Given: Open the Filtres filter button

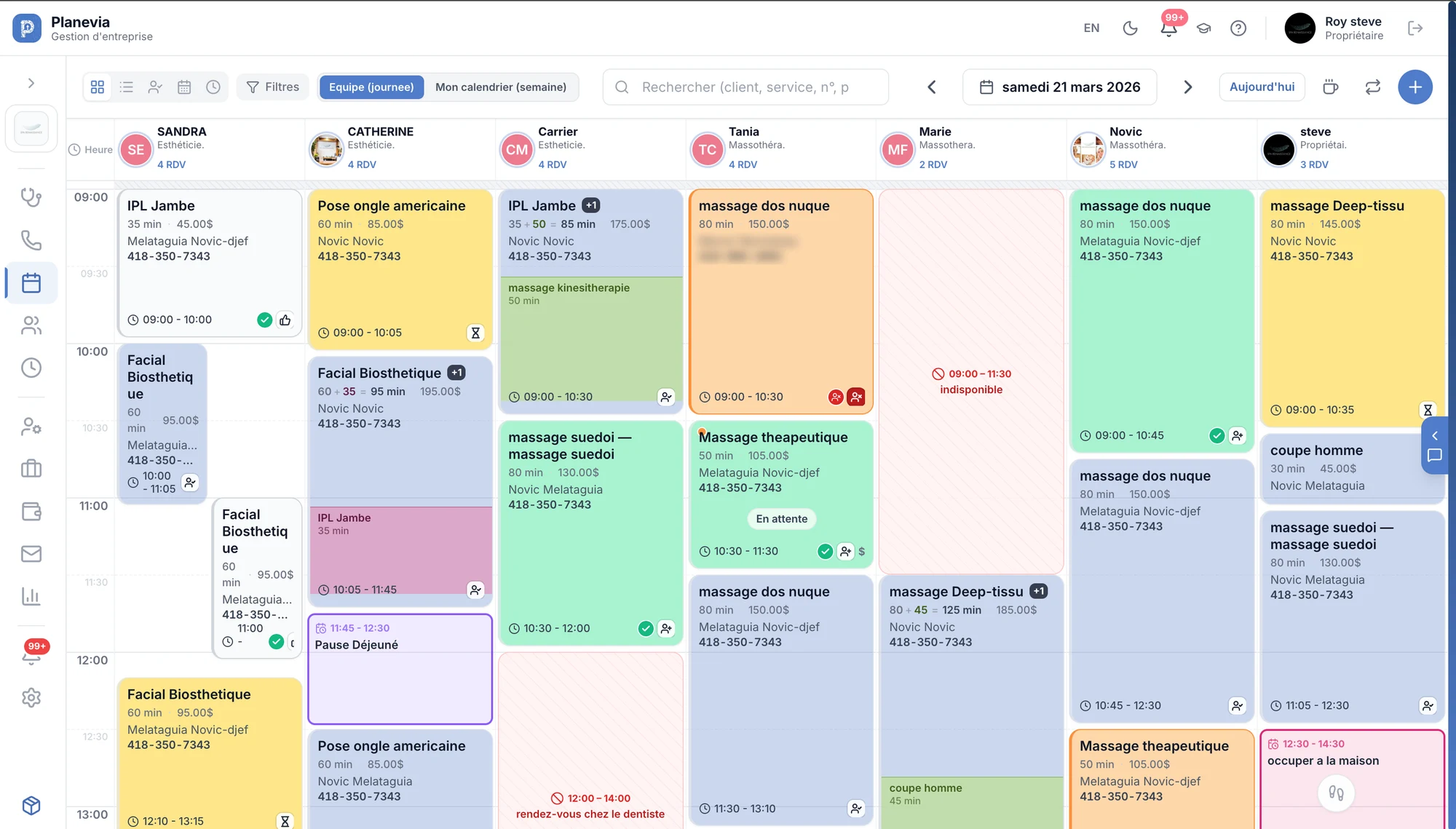Looking at the screenshot, I should pyautogui.click(x=273, y=87).
